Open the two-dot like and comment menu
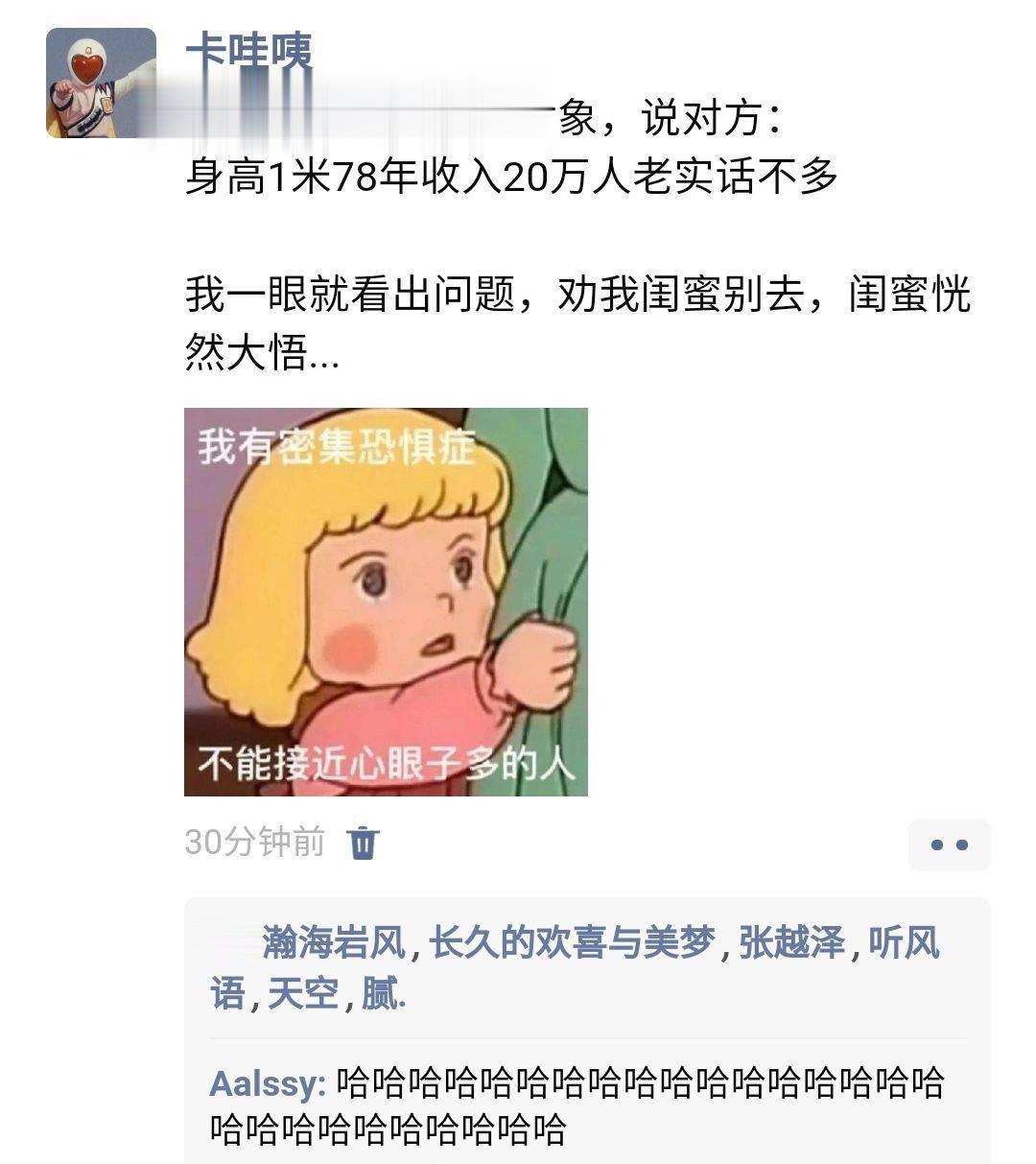This screenshot has width=1036, height=1164. 950,844
